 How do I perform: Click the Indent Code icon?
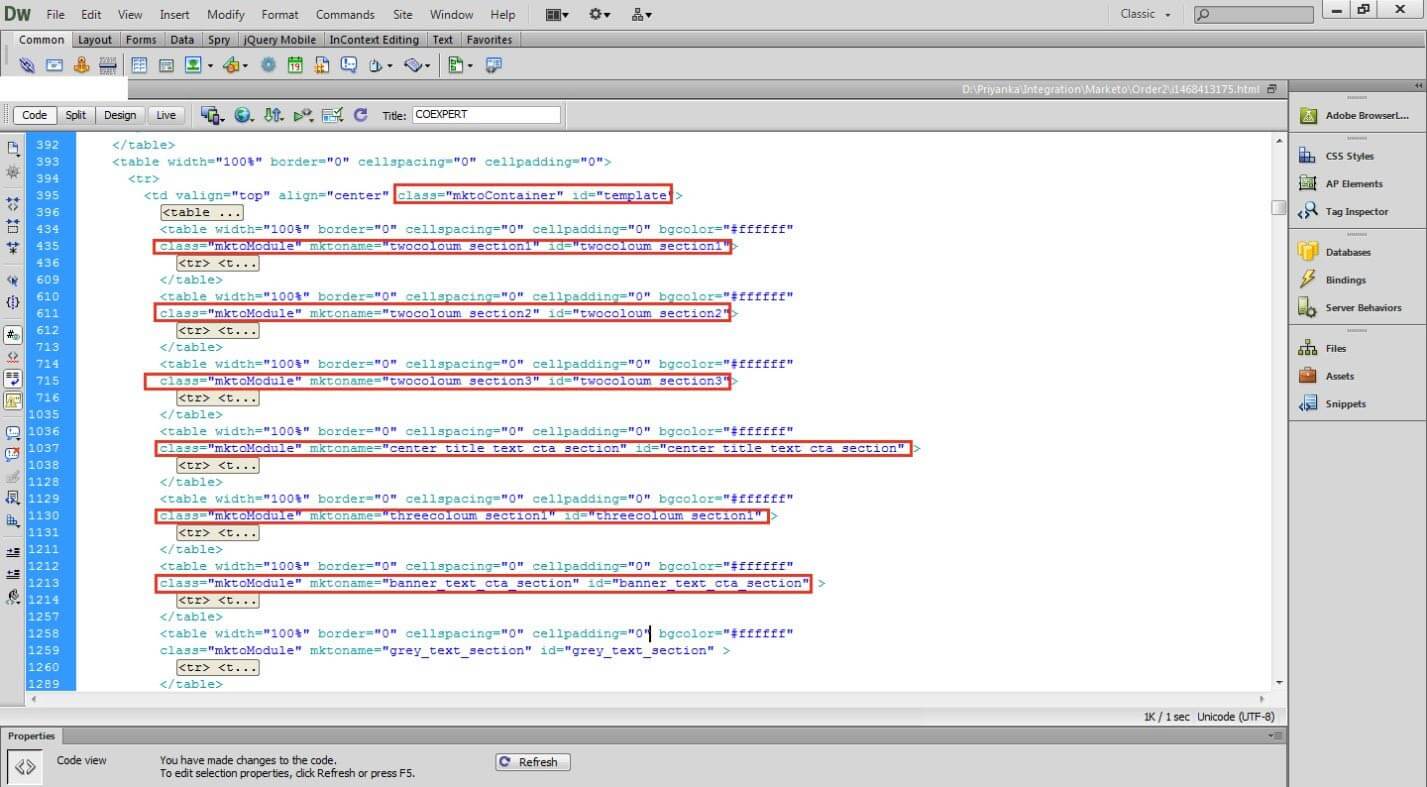(x=13, y=552)
